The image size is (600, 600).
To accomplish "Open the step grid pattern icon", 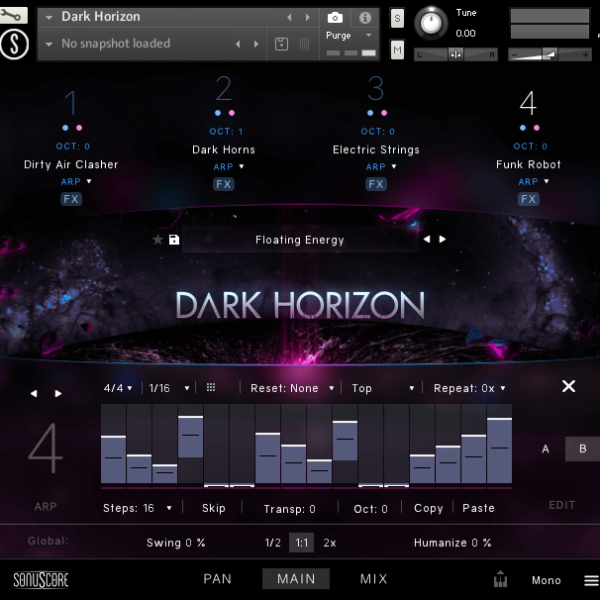I will [x=211, y=388].
